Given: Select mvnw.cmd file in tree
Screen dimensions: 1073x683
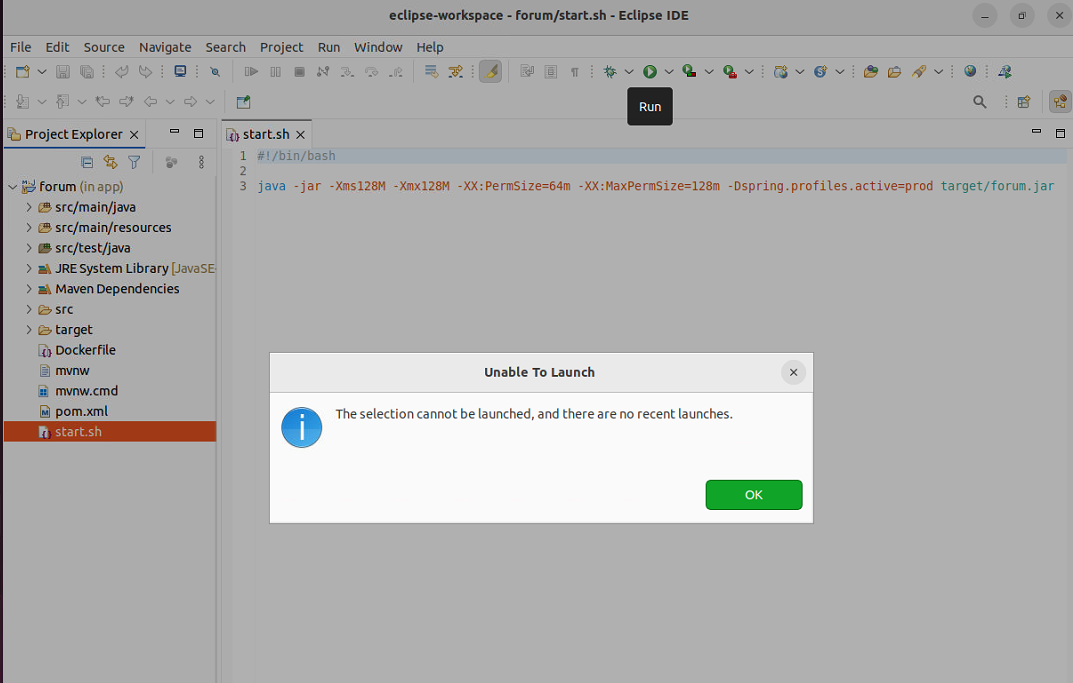Looking at the screenshot, I should pos(86,391).
